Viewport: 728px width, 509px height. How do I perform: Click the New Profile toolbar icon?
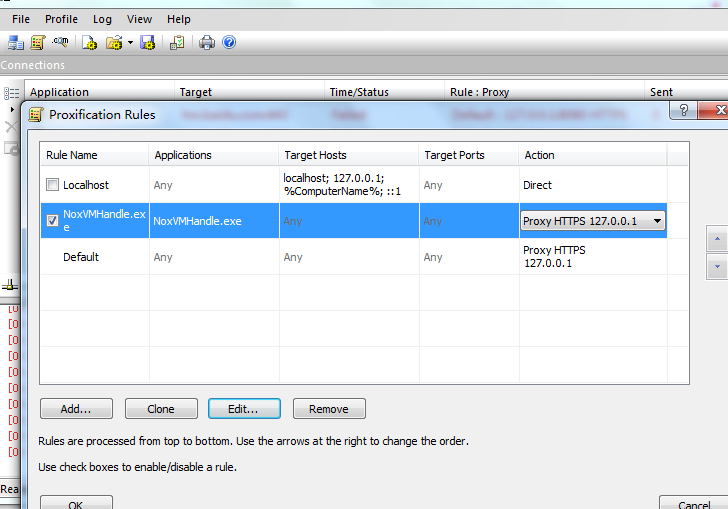(x=89, y=43)
